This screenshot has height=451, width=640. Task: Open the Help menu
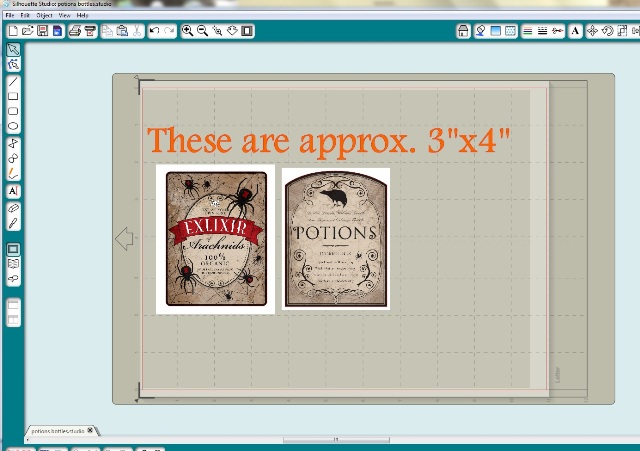point(82,15)
